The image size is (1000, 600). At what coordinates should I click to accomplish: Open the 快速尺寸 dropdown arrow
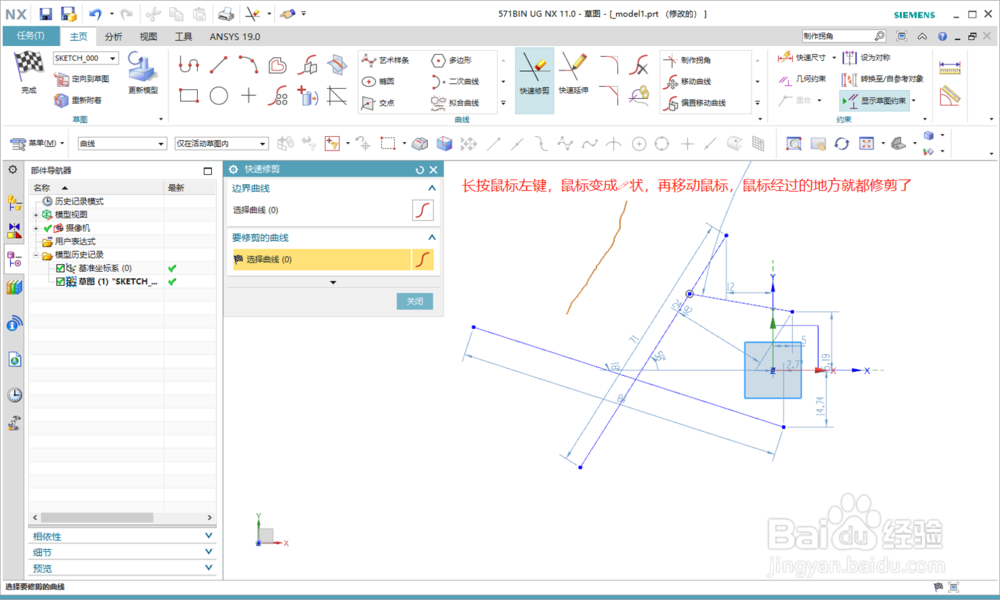[834, 57]
